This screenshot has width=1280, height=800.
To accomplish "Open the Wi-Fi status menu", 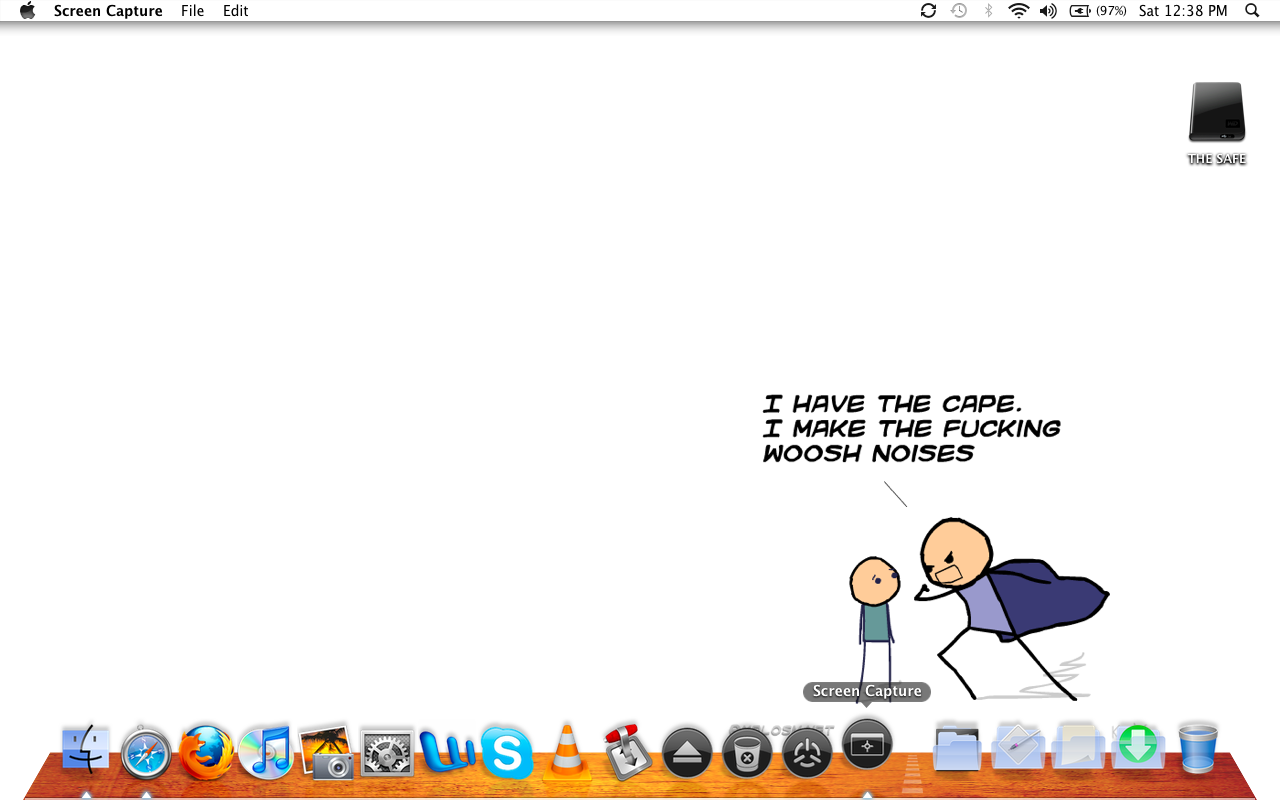I will (1018, 11).
